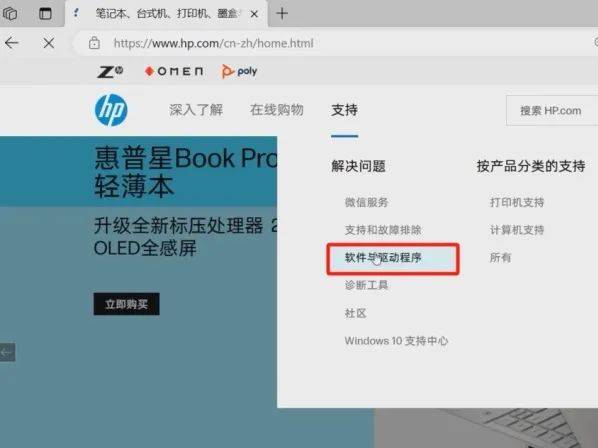Open a new browser tab

click(x=282, y=14)
